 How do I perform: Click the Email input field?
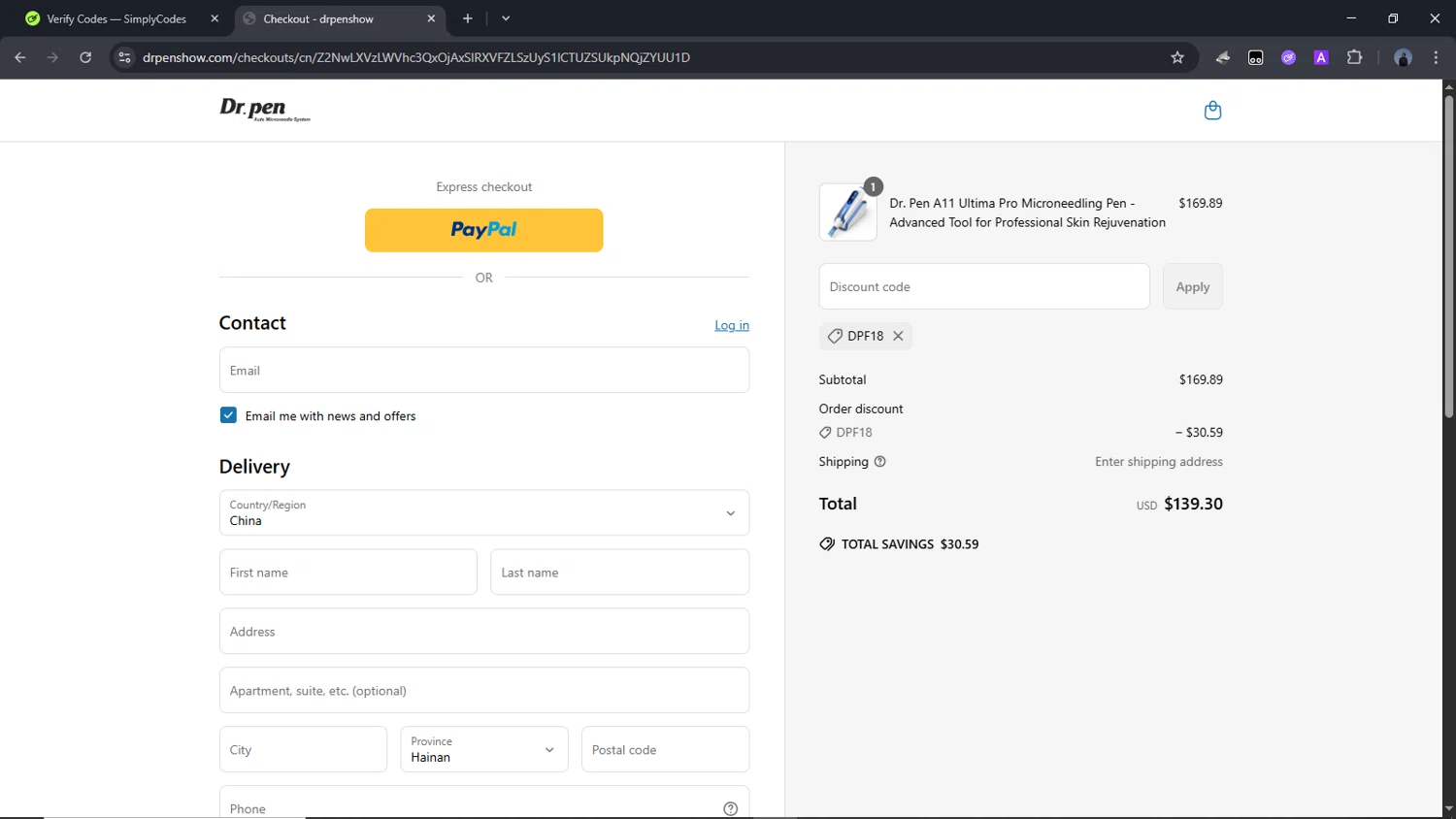click(x=484, y=370)
